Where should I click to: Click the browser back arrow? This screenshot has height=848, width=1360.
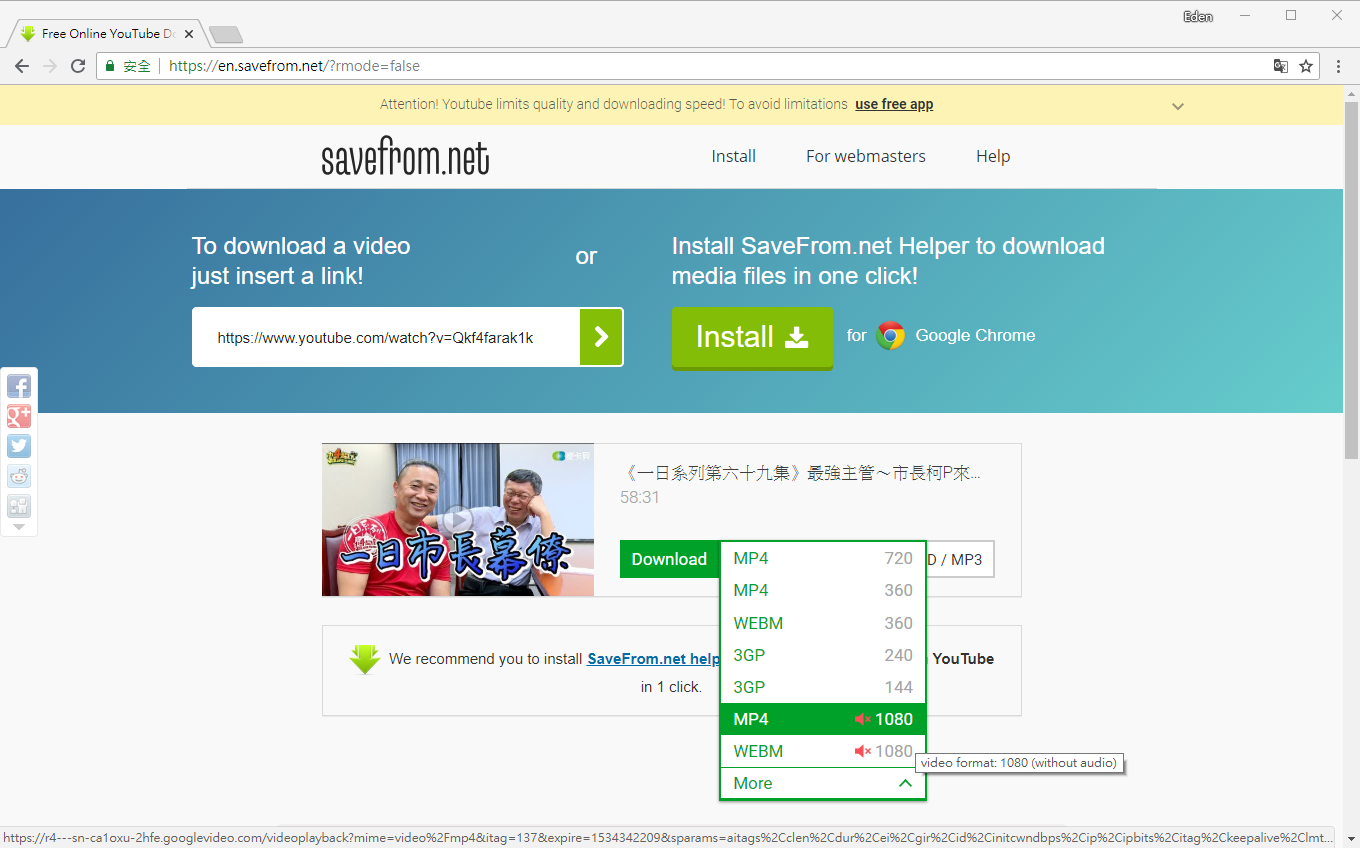pyautogui.click(x=22, y=66)
